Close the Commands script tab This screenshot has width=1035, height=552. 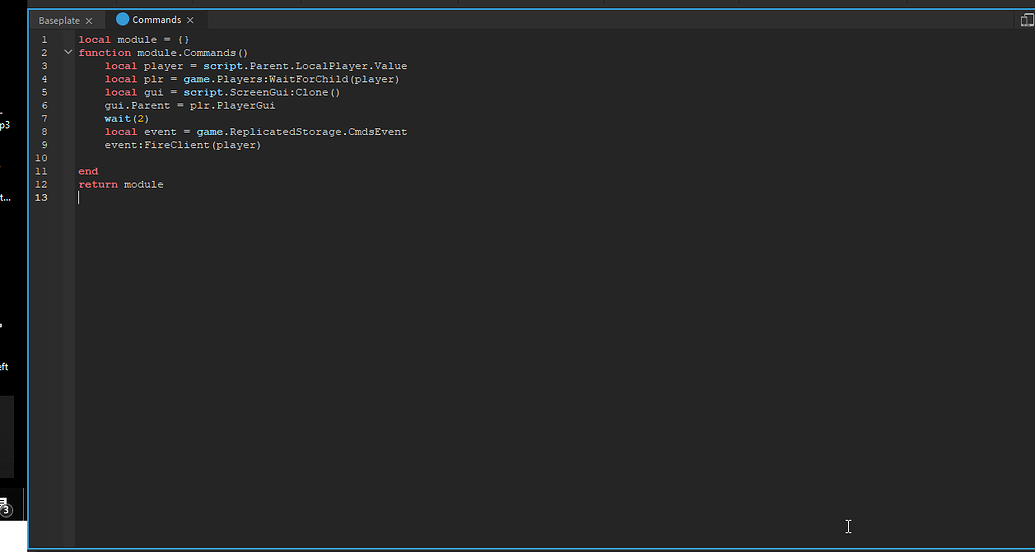190,20
